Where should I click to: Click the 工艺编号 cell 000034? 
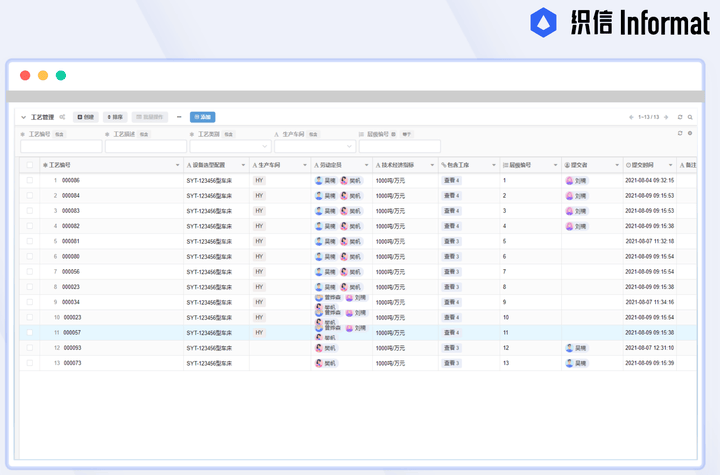71,302
